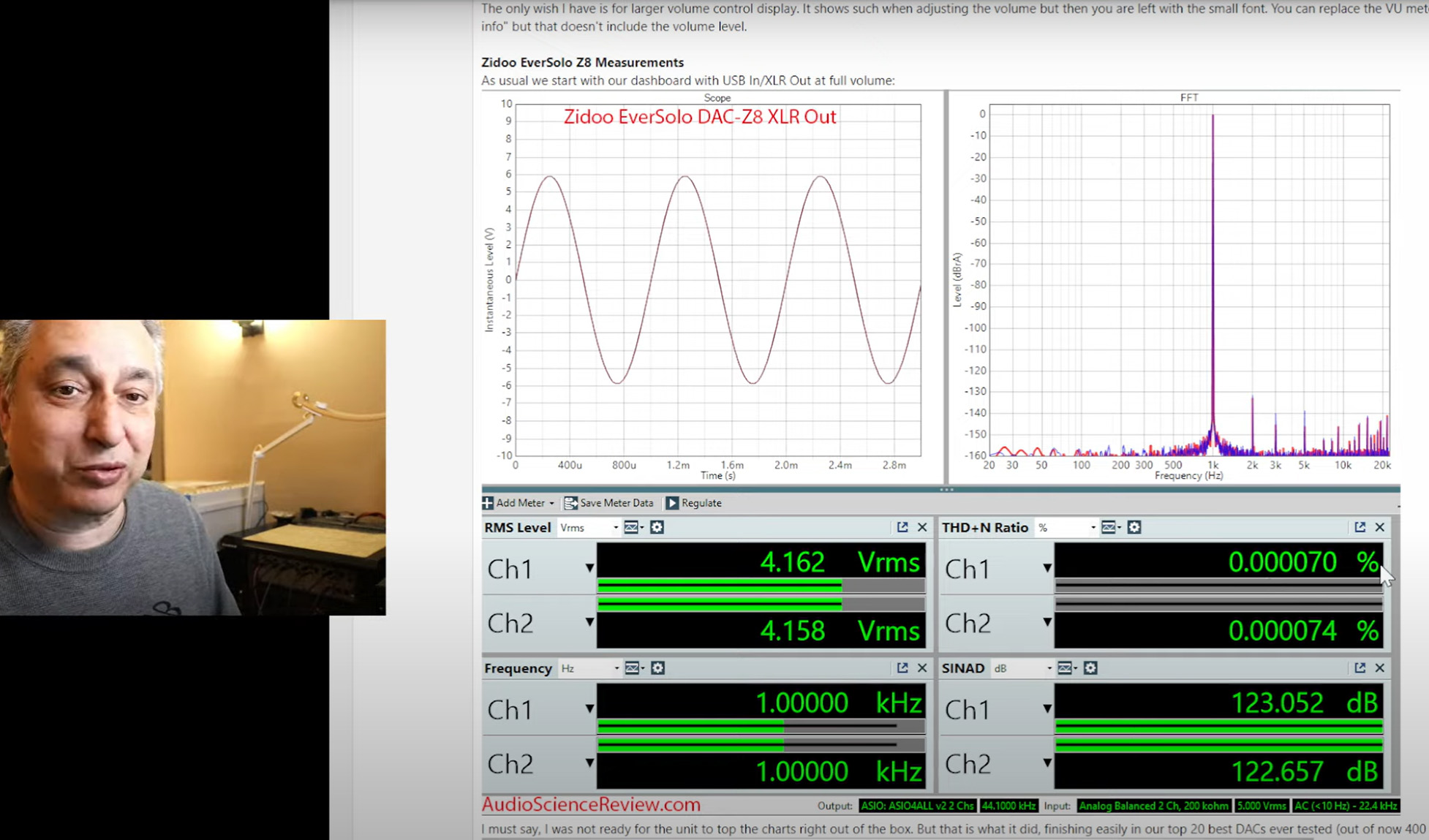Click the ASIO4ALL v2 output status field
This screenshot has height=840, width=1429.
pyautogui.click(x=917, y=806)
